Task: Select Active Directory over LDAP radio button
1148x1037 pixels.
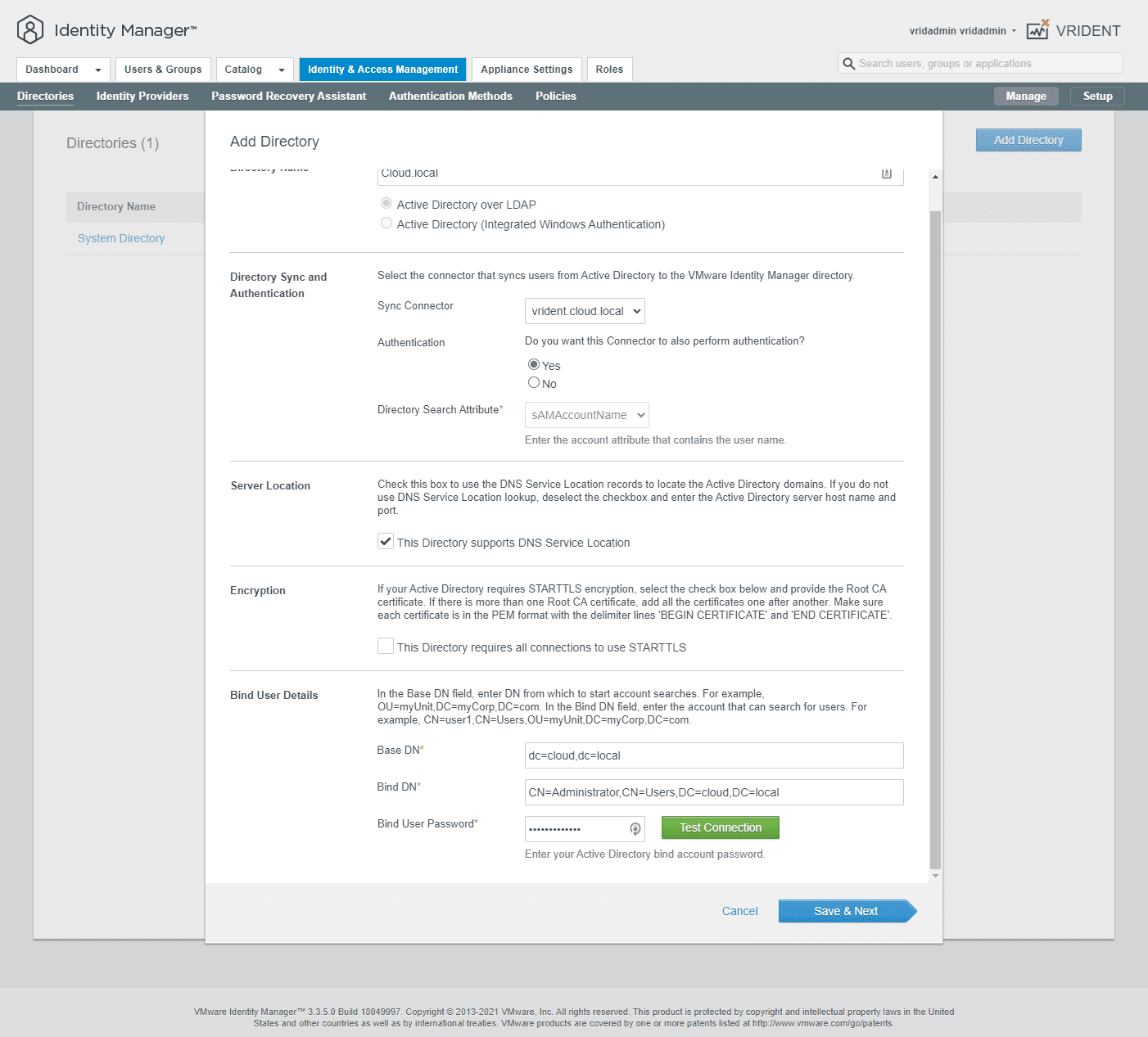Action: (386, 203)
